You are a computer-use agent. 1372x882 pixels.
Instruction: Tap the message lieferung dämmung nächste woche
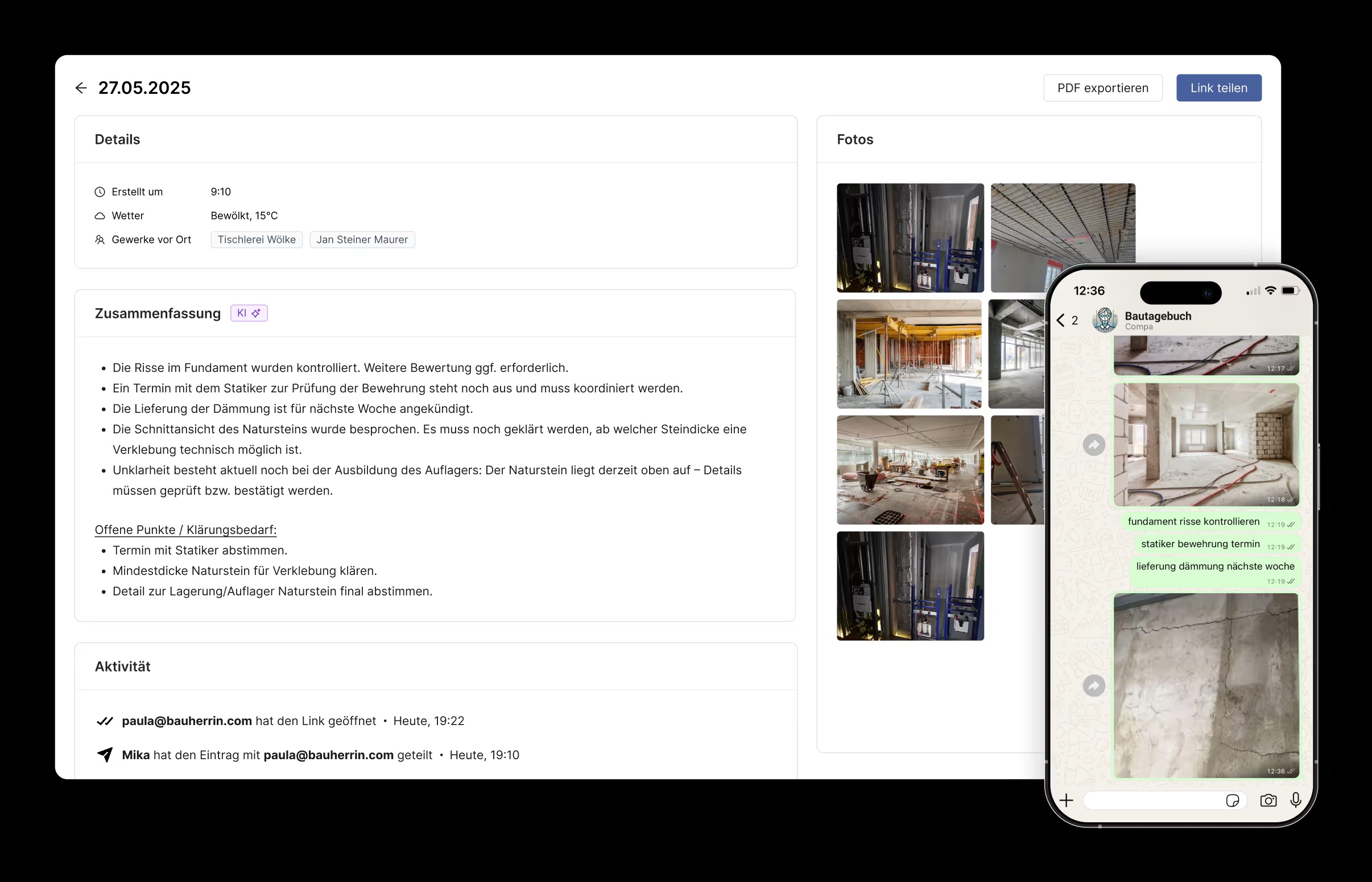1214,573
